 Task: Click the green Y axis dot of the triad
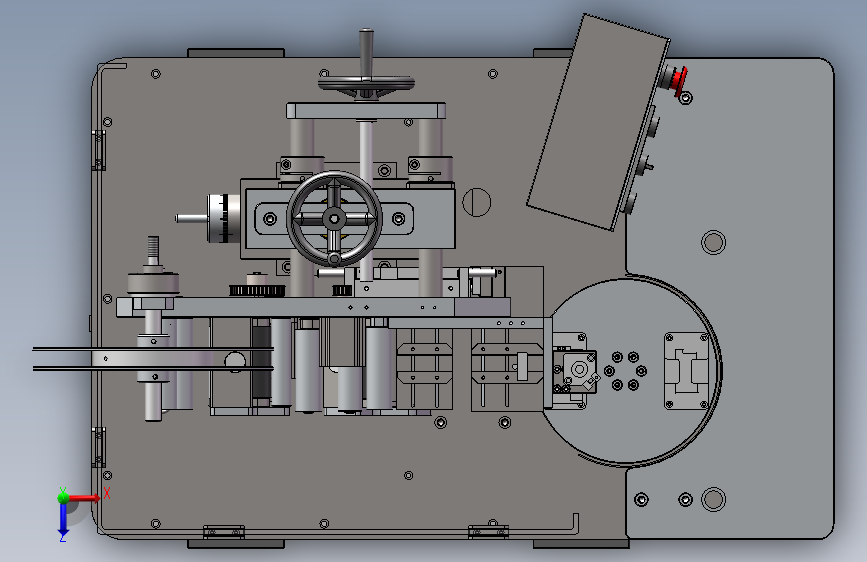point(63,497)
